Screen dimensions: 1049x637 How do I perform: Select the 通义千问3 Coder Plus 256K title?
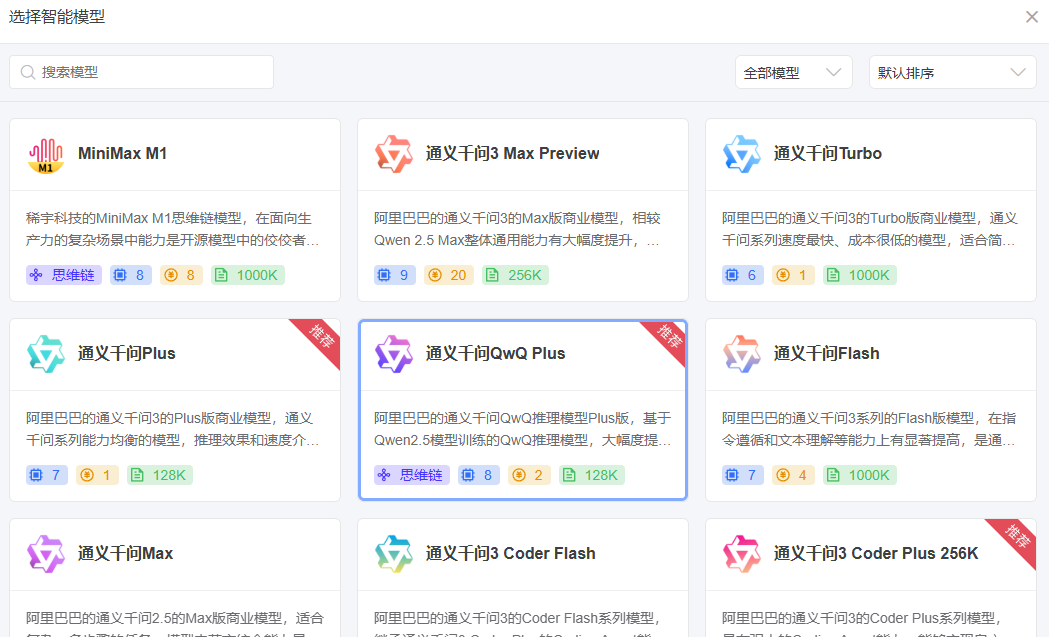tap(876, 553)
